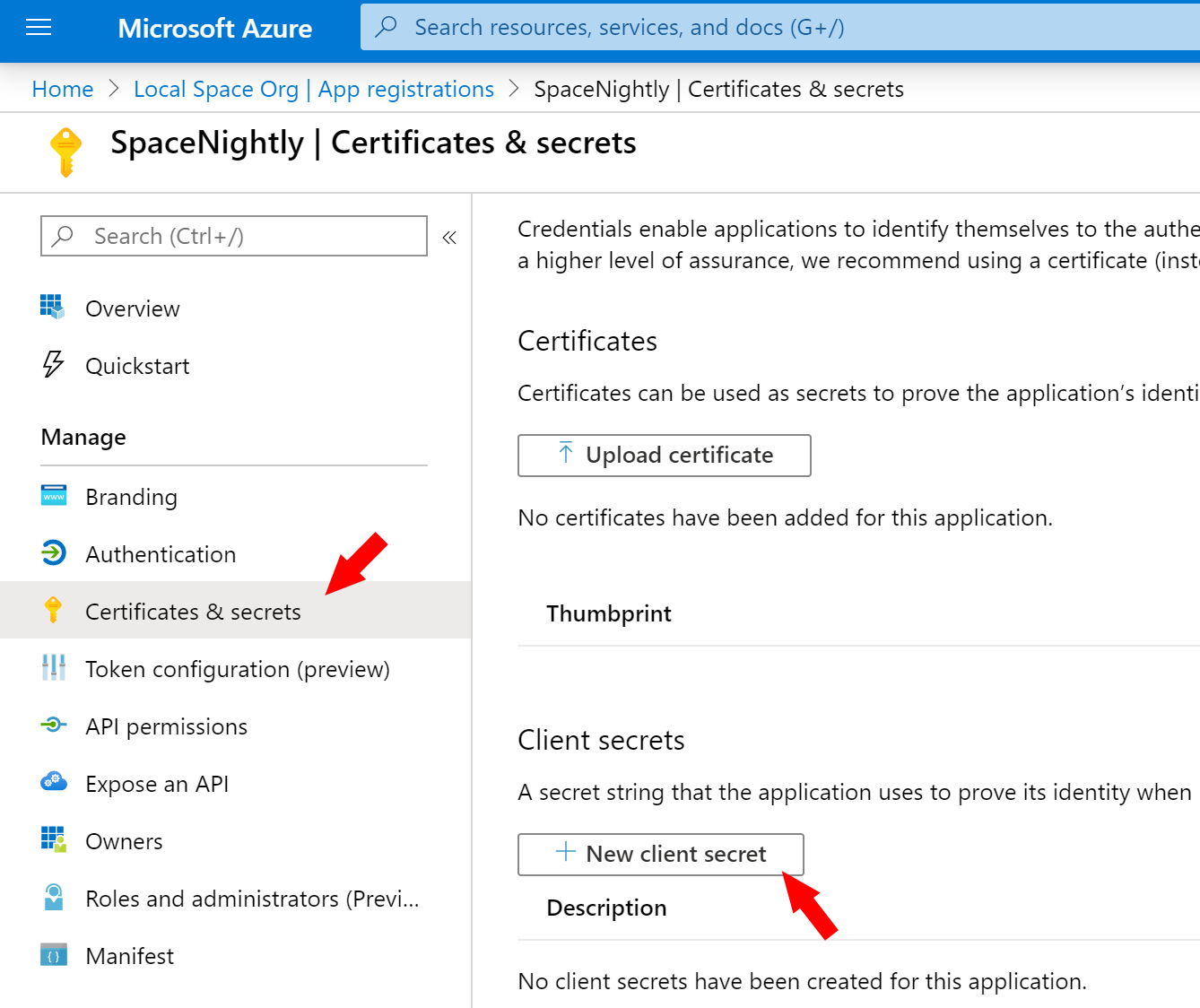Click the Certificates & secrets key icon
Image resolution: width=1200 pixels, height=1008 pixels.
[x=53, y=611]
